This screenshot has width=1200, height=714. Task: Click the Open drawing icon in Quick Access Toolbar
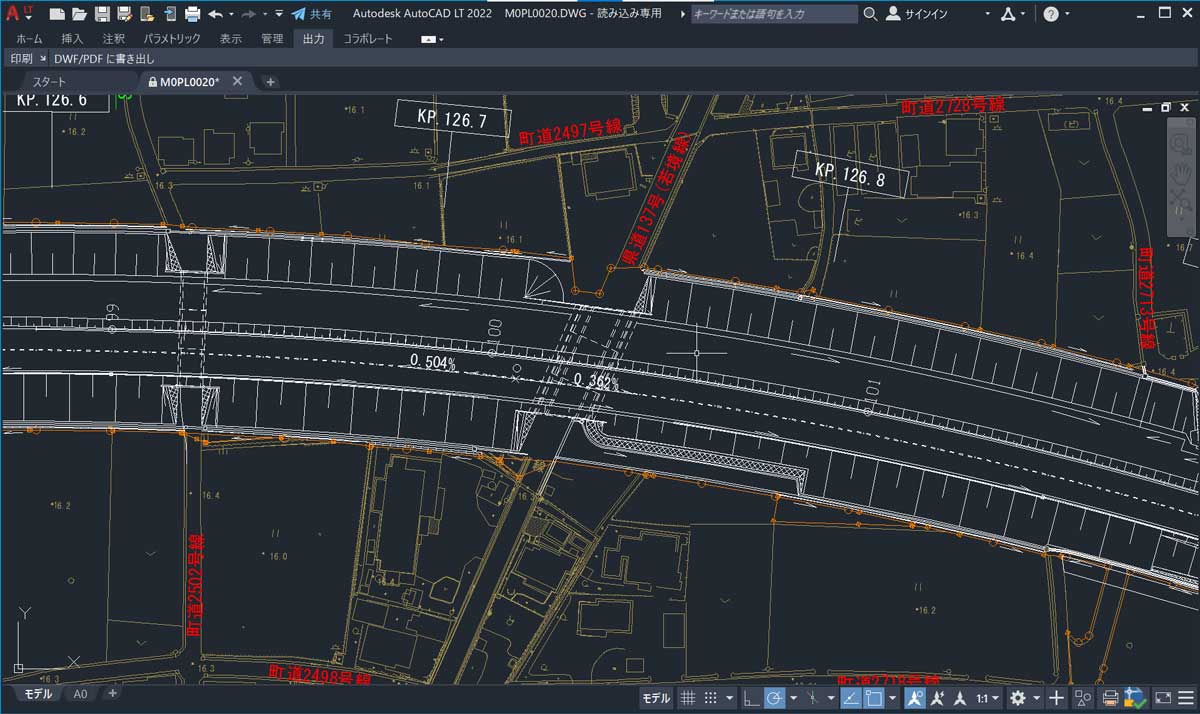tap(82, 14)
